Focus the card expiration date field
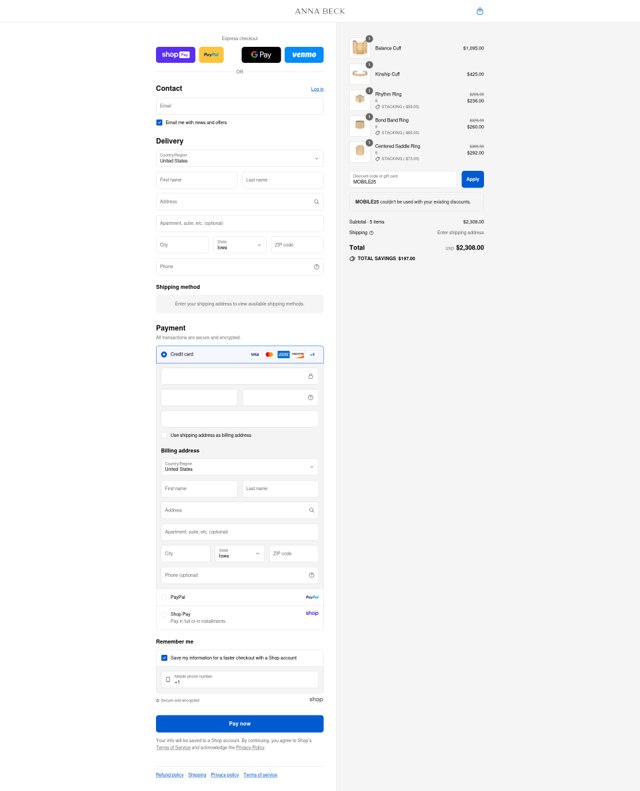This screenshot has width=640, height=791. coord(199,398)
